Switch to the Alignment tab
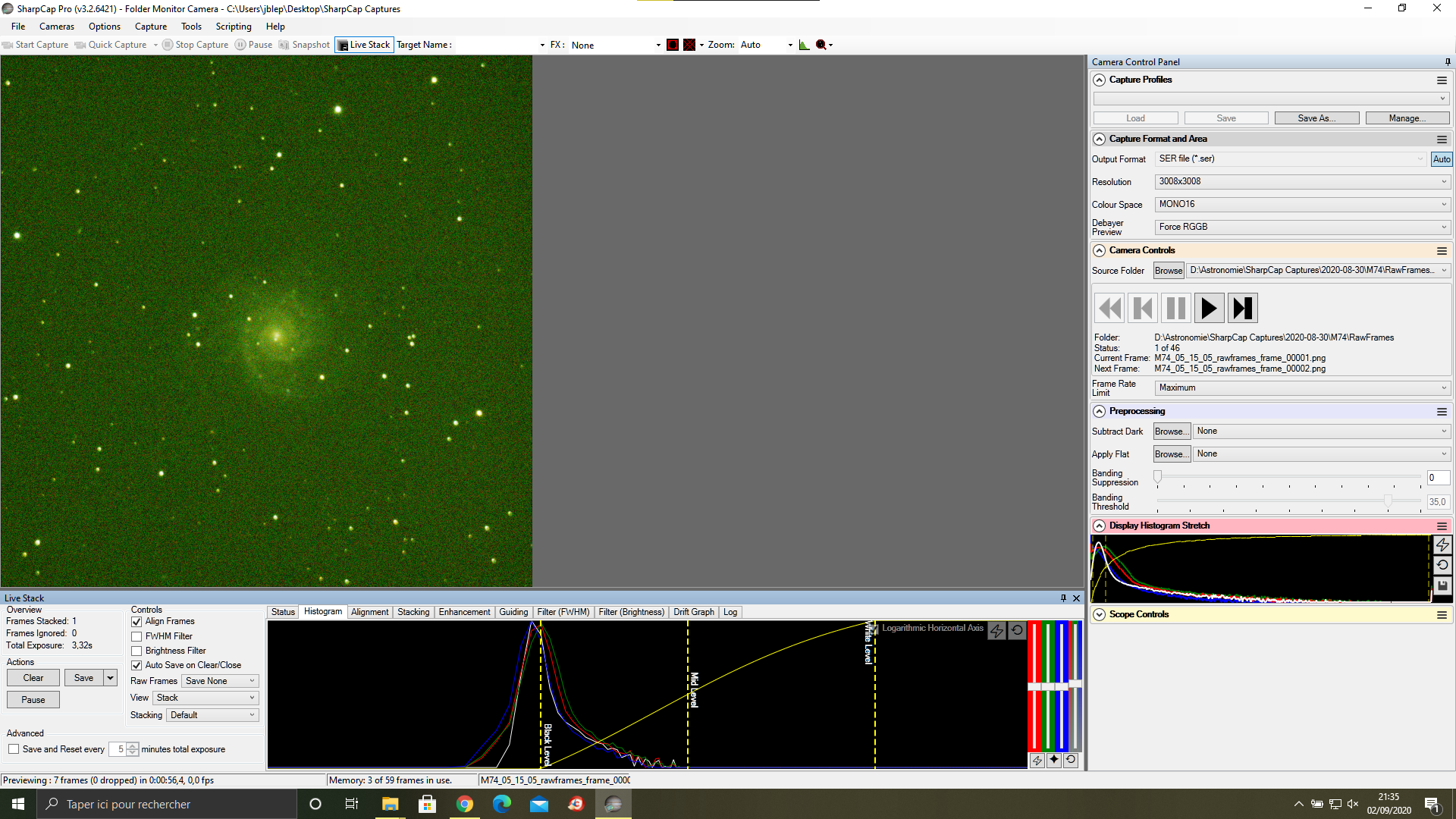1456x819 pixels. click(x=369, y=612)
